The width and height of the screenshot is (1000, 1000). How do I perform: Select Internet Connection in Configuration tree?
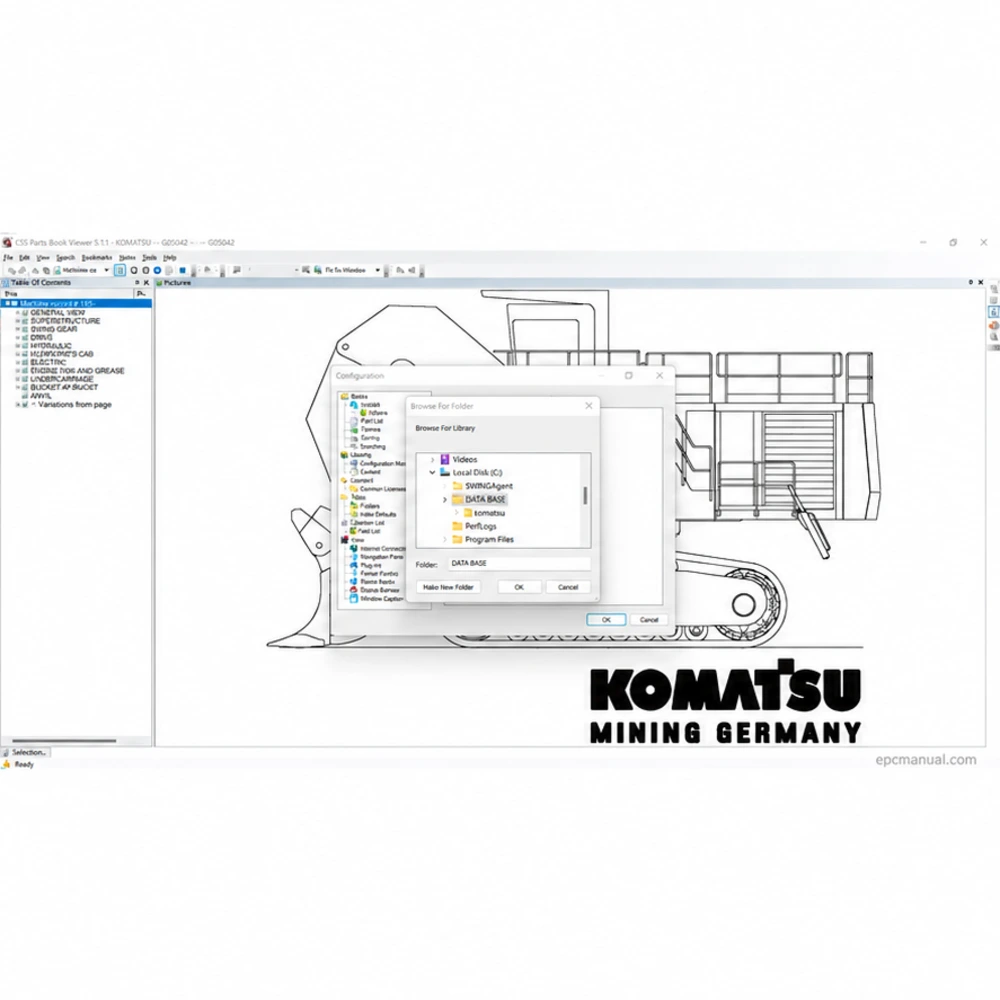tap(378, 548)
